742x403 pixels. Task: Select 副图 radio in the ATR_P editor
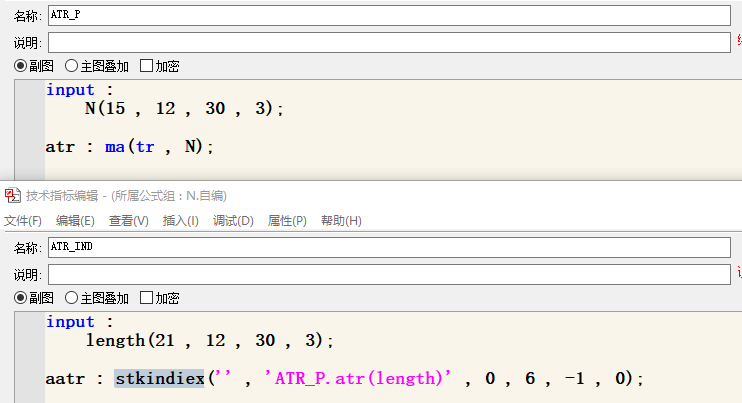tap(21, 66)
